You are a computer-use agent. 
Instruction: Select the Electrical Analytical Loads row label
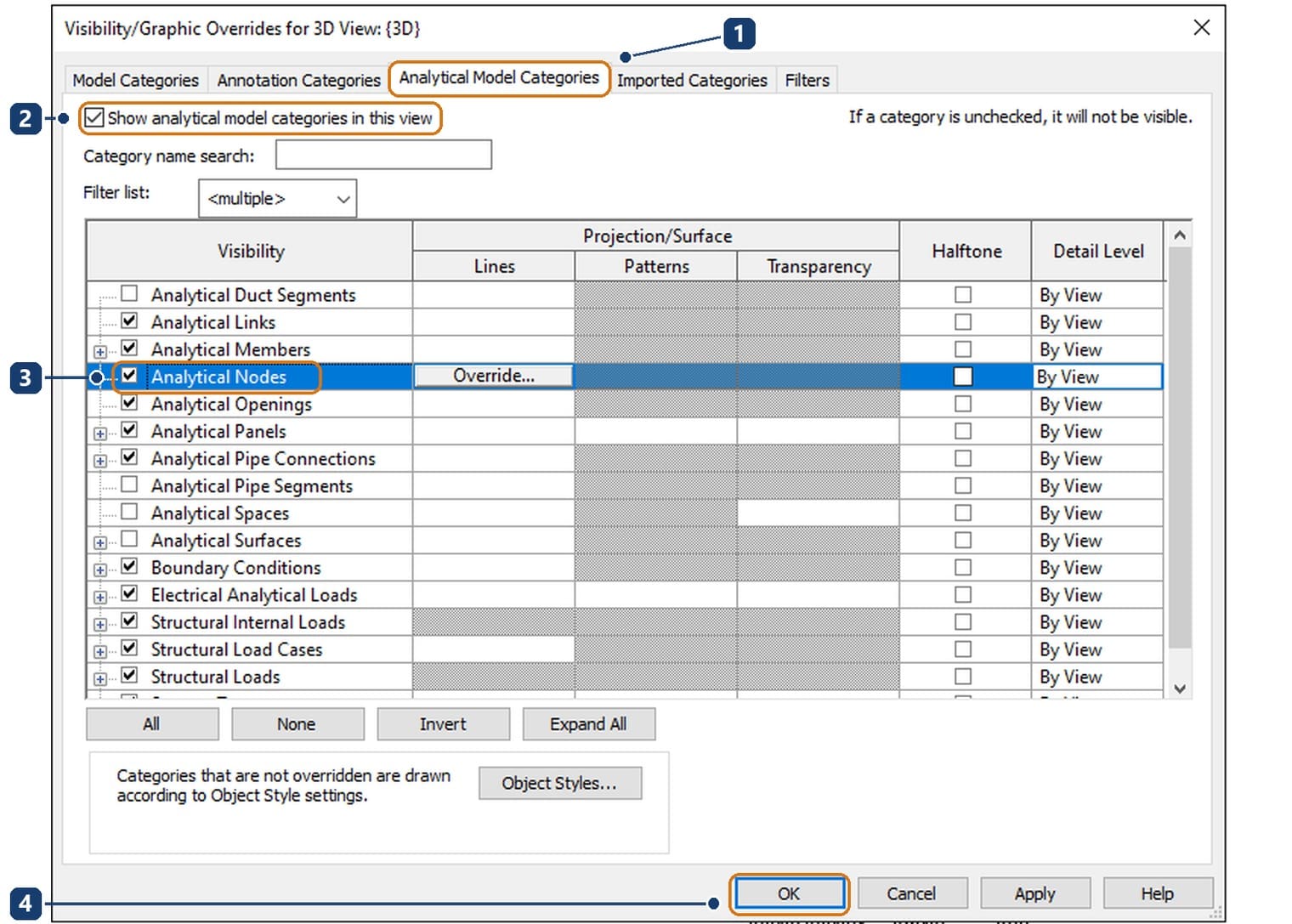coord(254,594)
